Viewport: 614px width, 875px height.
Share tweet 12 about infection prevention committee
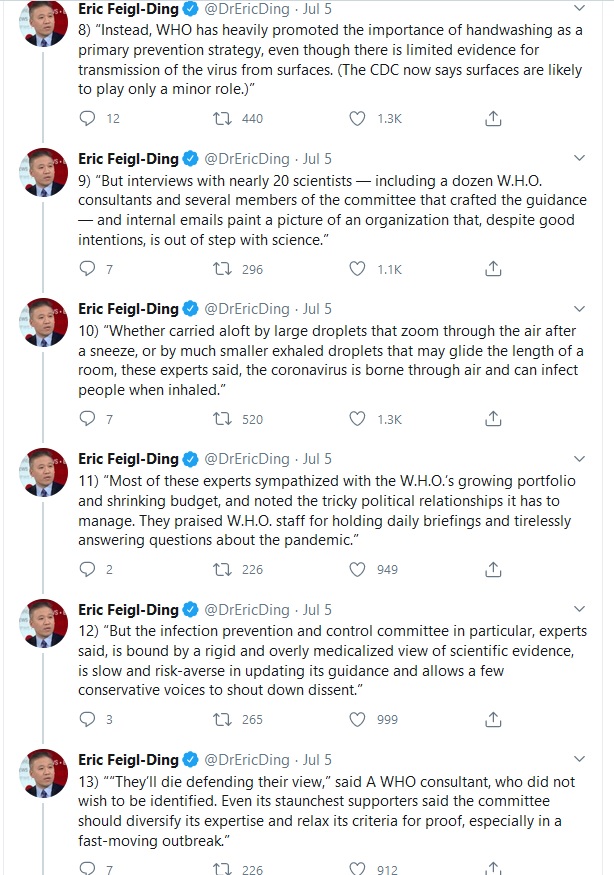(x=492, y=719)
